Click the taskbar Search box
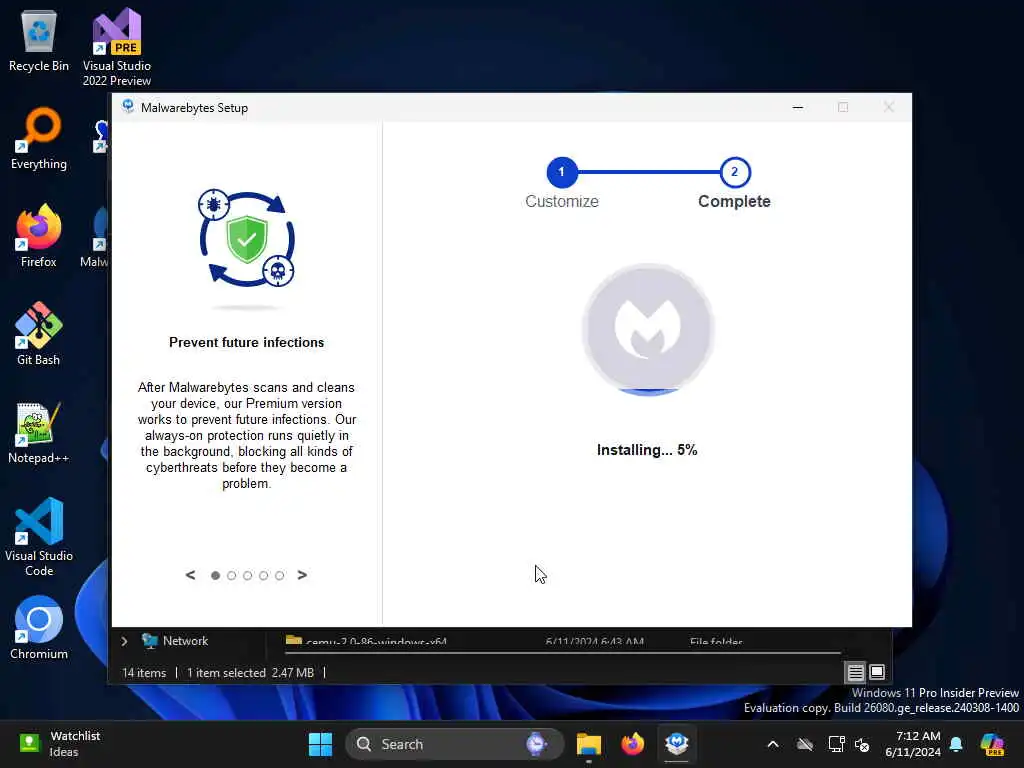Image resolution: width=1024 pixels, height=768 pixels. pos(455,744)
